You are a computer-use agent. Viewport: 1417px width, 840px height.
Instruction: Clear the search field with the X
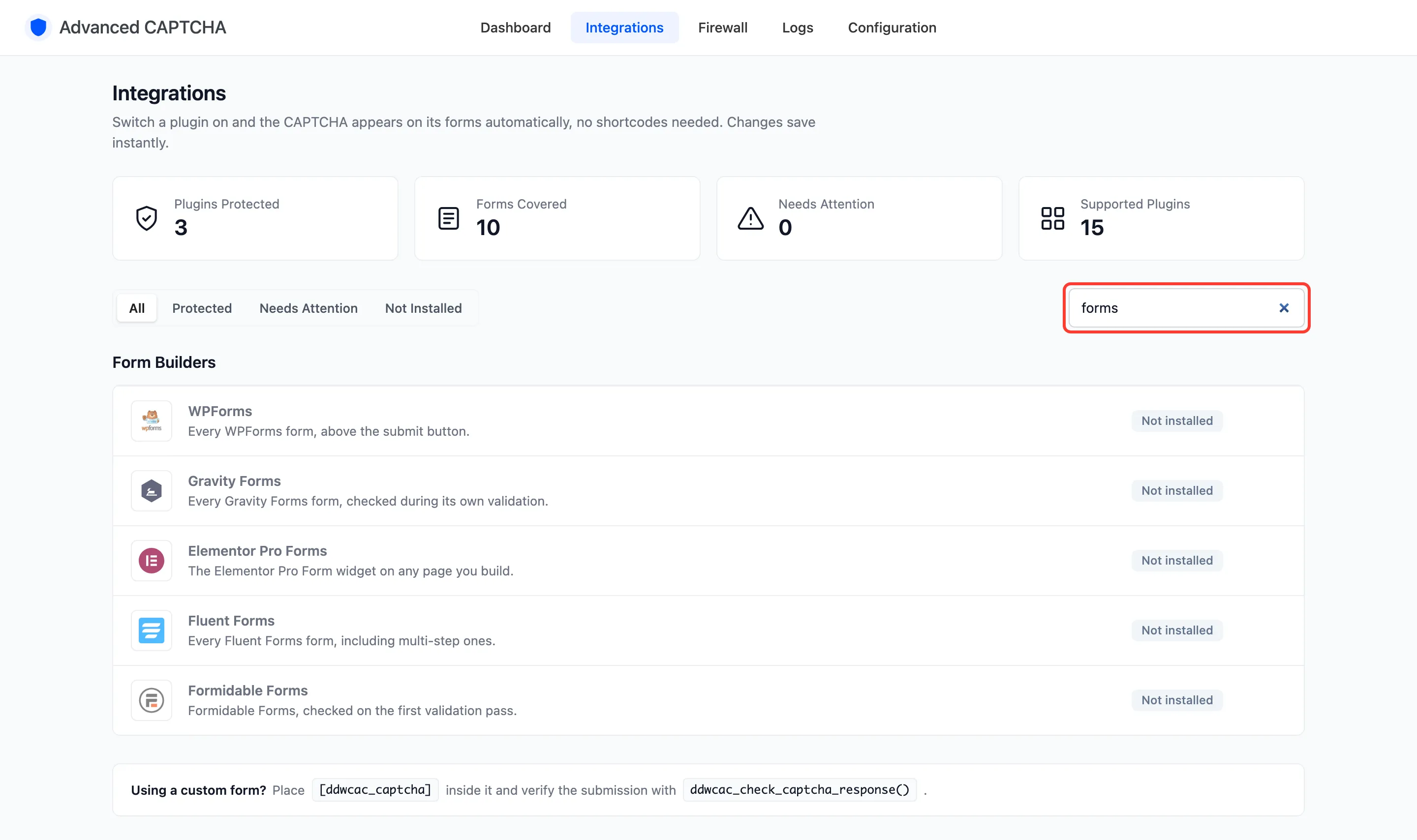point(1283,308)
